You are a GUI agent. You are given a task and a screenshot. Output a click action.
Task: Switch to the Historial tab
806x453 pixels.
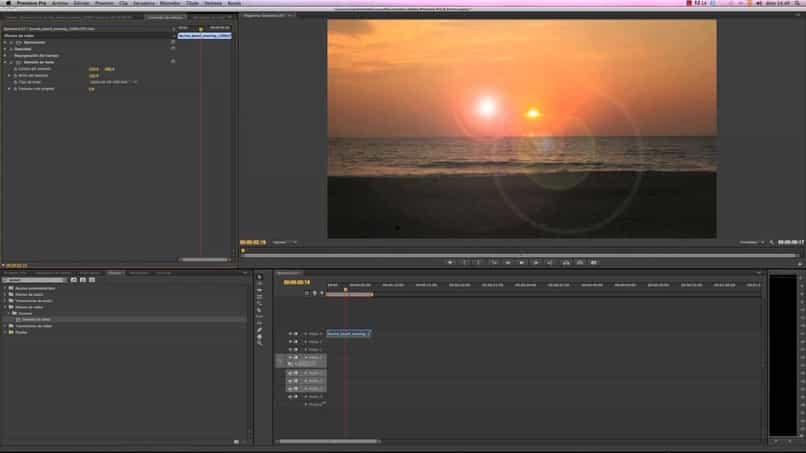[163, 273]
